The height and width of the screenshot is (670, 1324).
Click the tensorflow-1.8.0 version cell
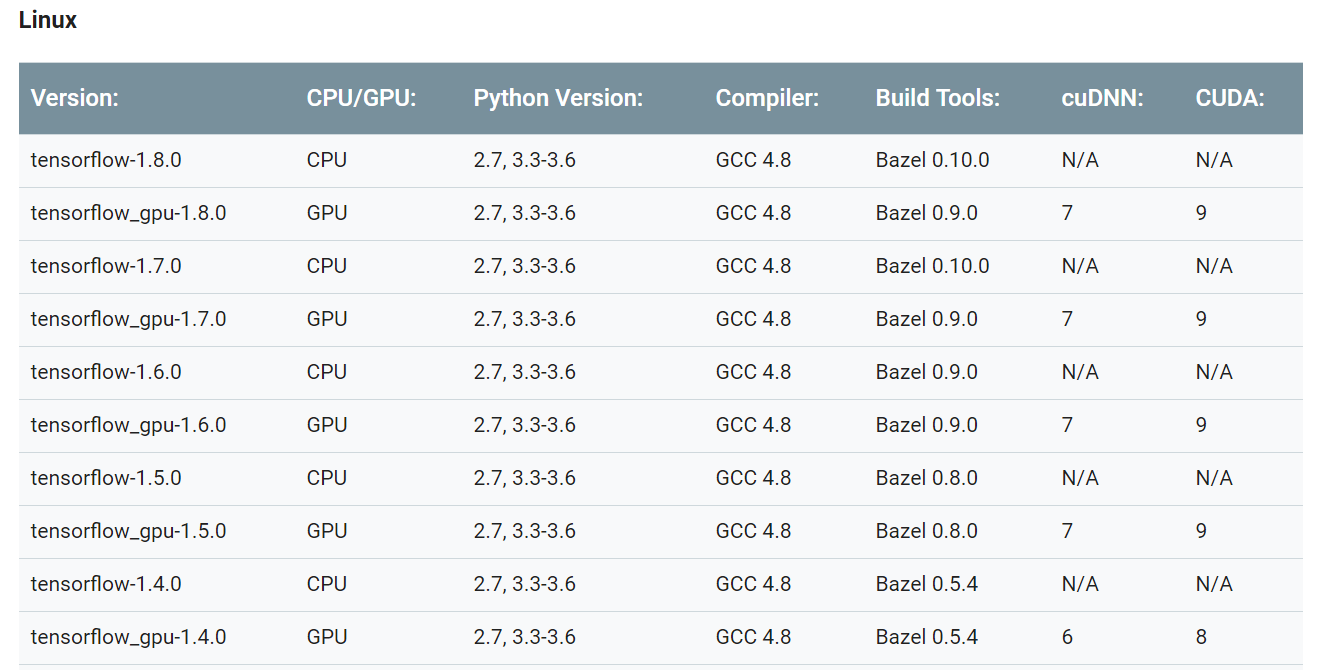(x=106, y=160)
